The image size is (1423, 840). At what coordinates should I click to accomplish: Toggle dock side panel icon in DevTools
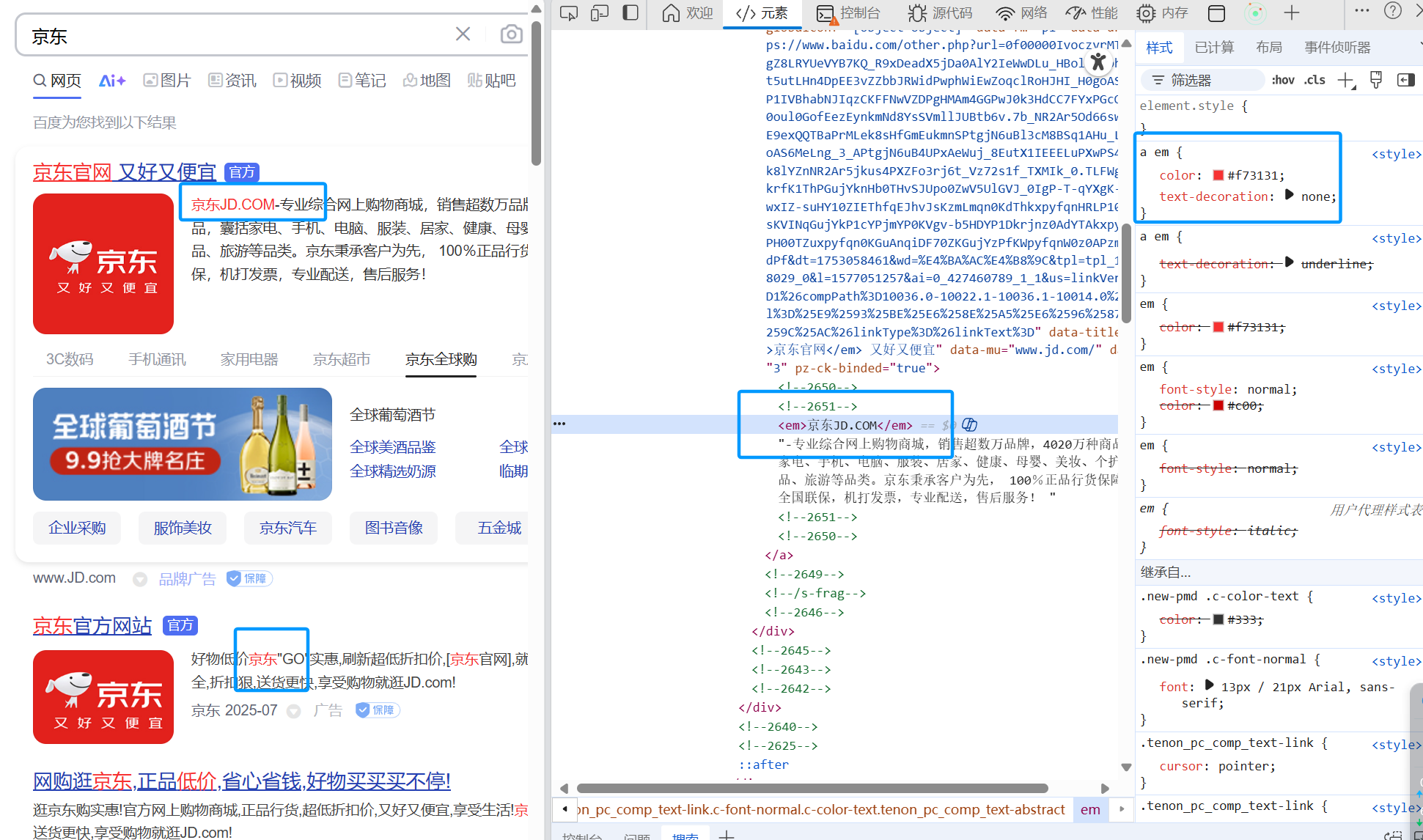click(x=630, y=13)
